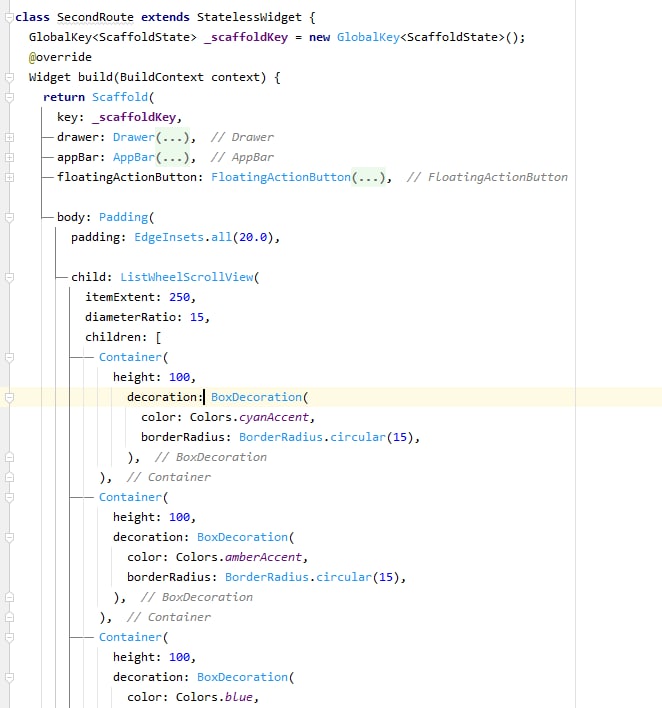Click Colors.cyanAccent

249,417
